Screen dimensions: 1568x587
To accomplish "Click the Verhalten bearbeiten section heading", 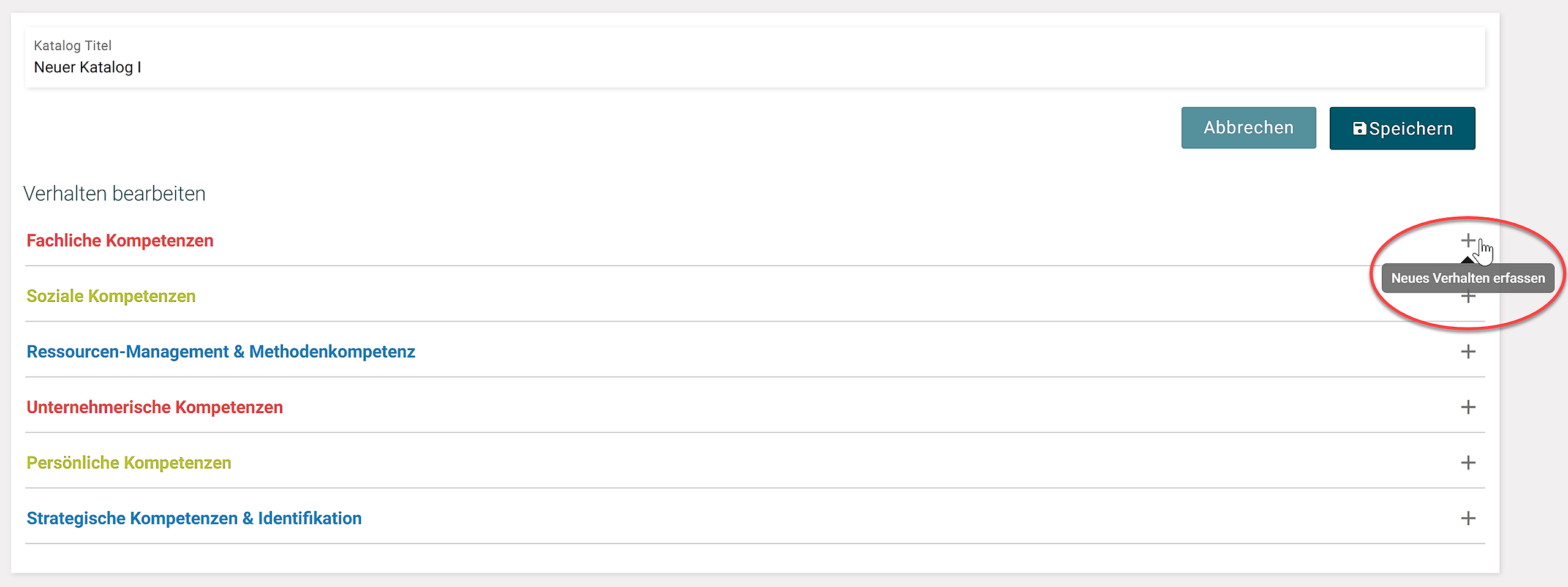I will pos(115,193).
